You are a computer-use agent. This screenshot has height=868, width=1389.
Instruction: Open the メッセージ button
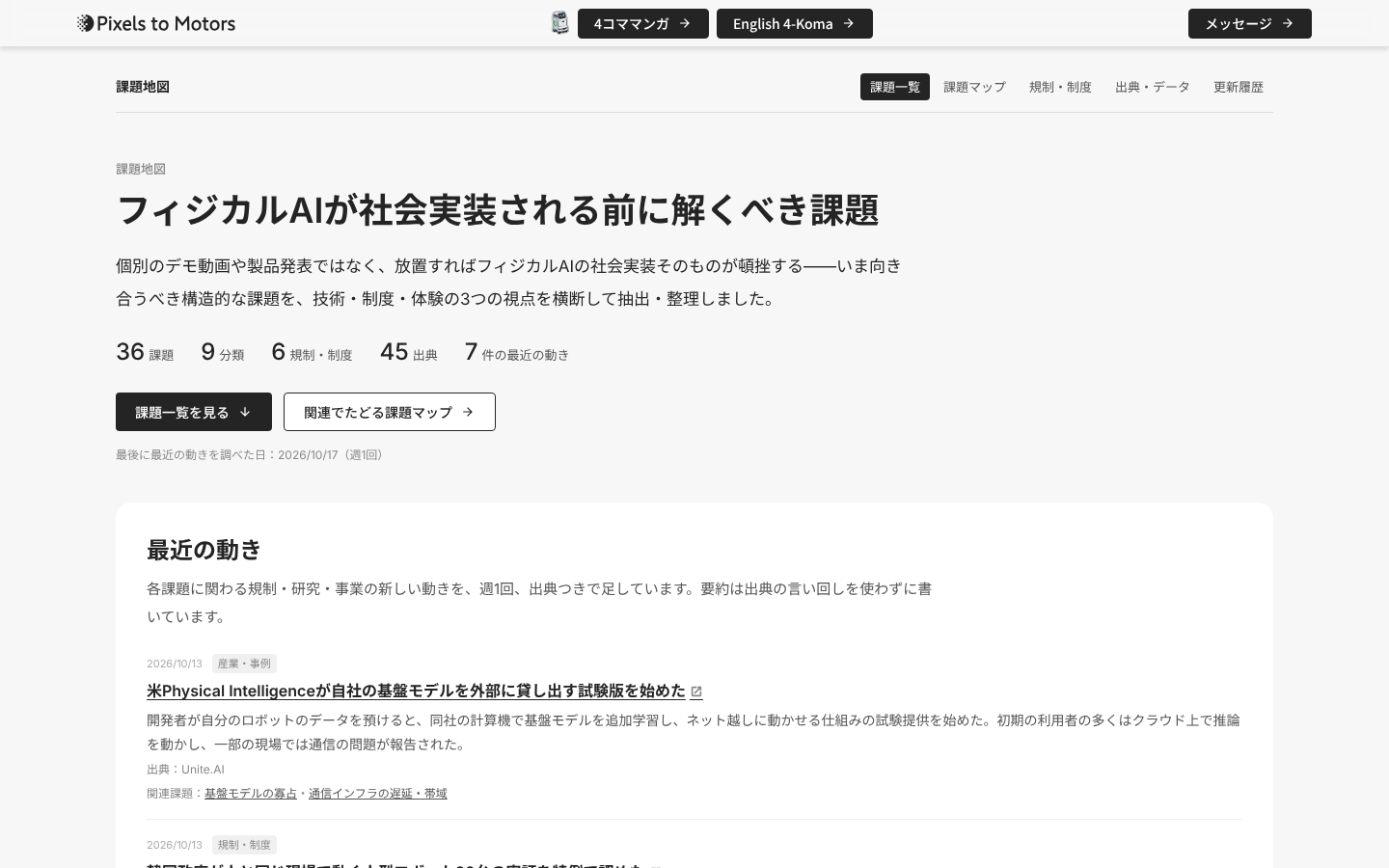tap(1250, 23)
